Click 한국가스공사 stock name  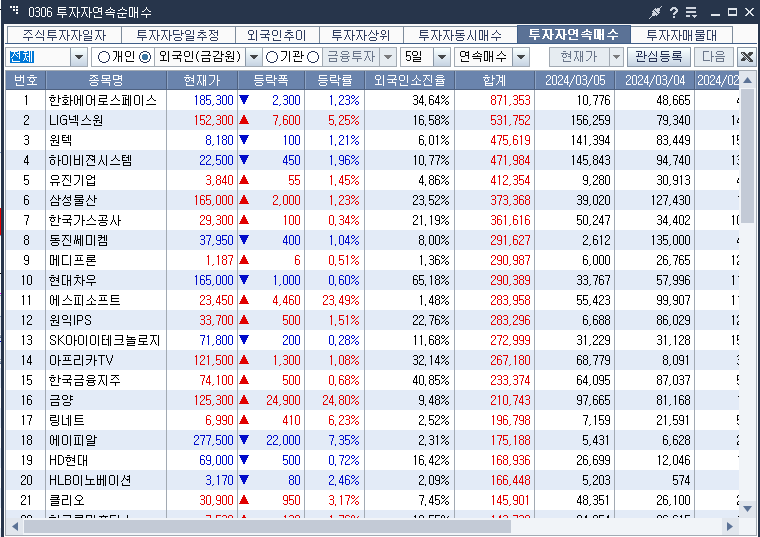(x=85, y=221)
